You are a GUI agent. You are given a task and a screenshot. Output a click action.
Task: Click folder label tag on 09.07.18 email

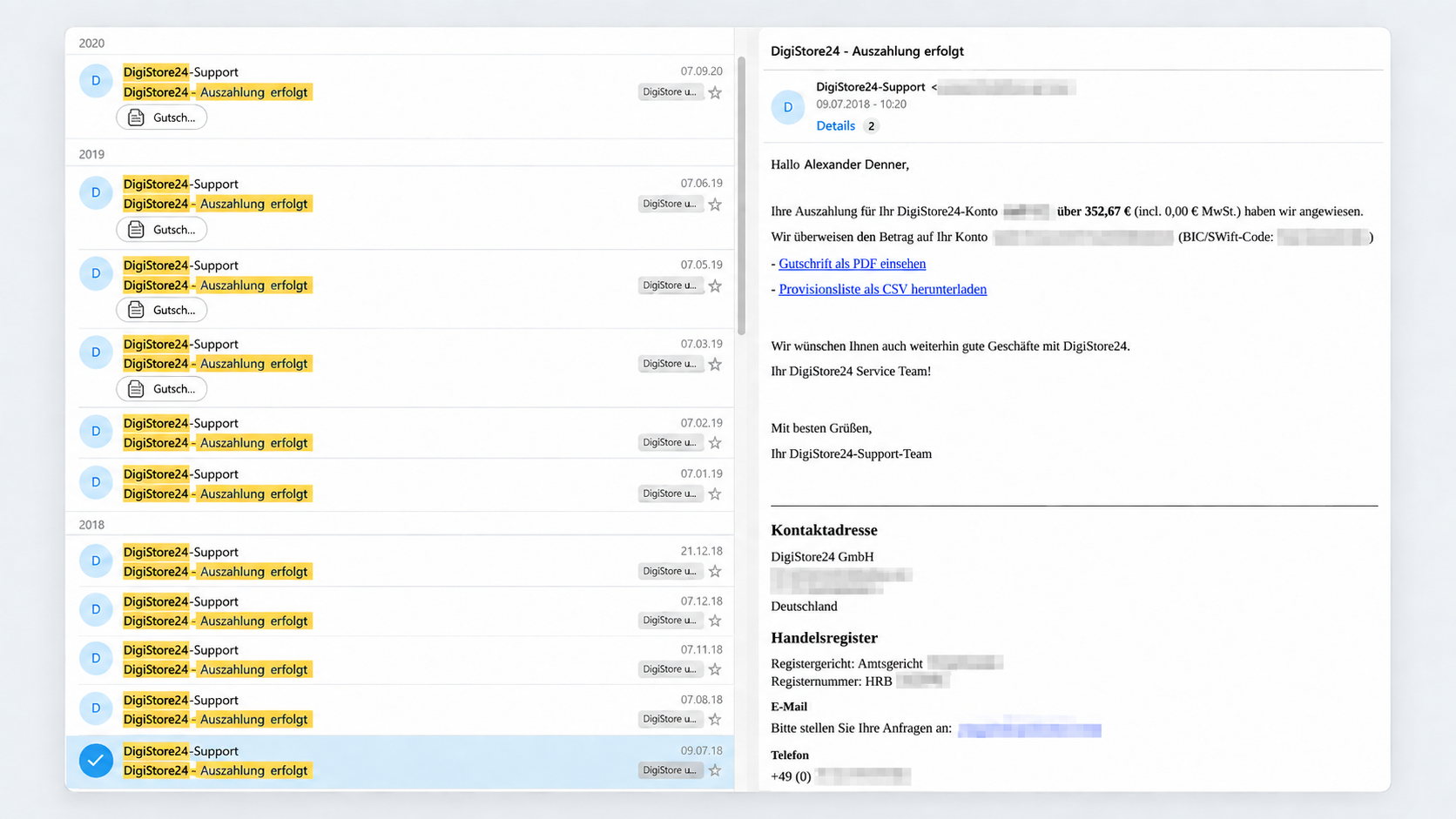[671, 770]
